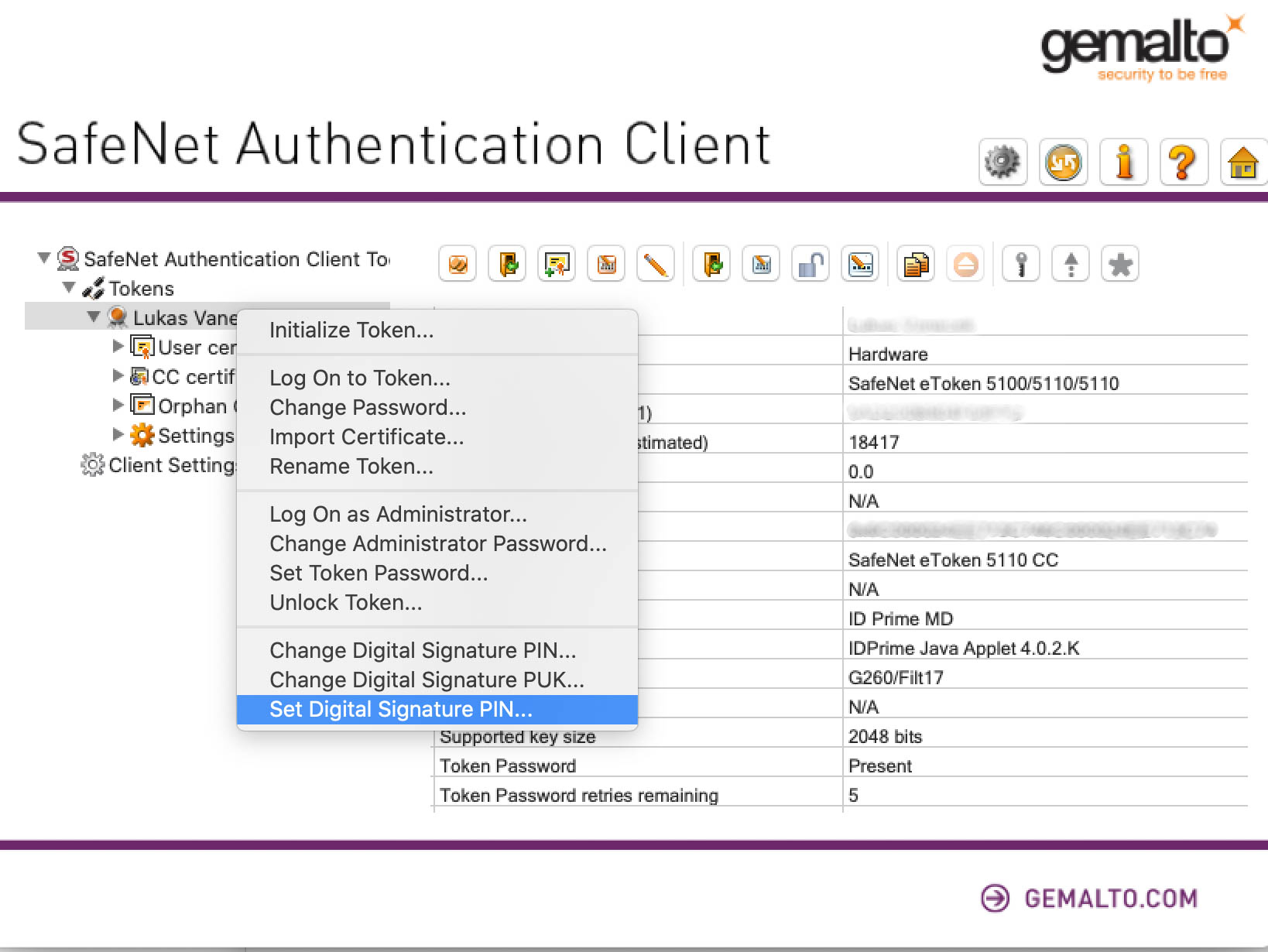Click Import Certificate toolbar icon
Screen dimensions: 1268x952
[557, 265]
